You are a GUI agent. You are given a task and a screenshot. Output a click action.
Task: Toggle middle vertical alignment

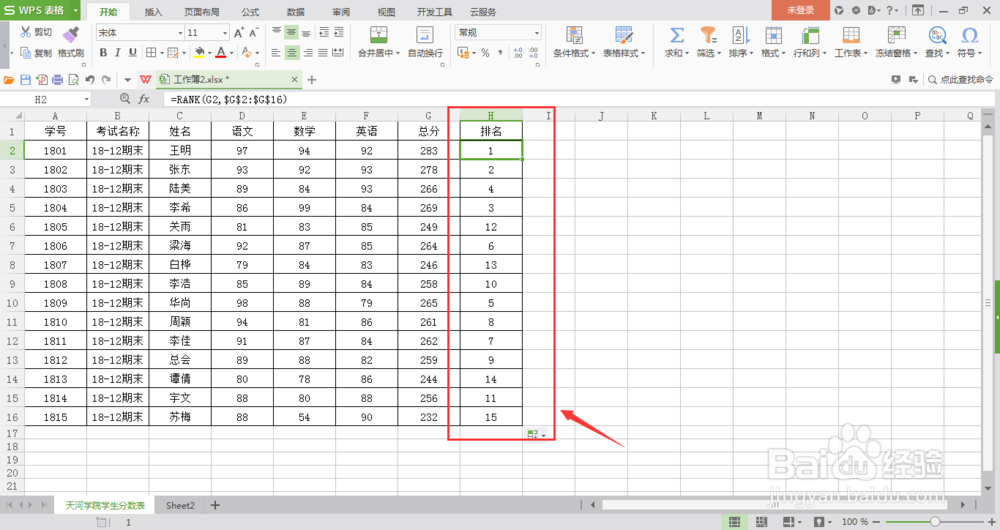click(291, 33)
